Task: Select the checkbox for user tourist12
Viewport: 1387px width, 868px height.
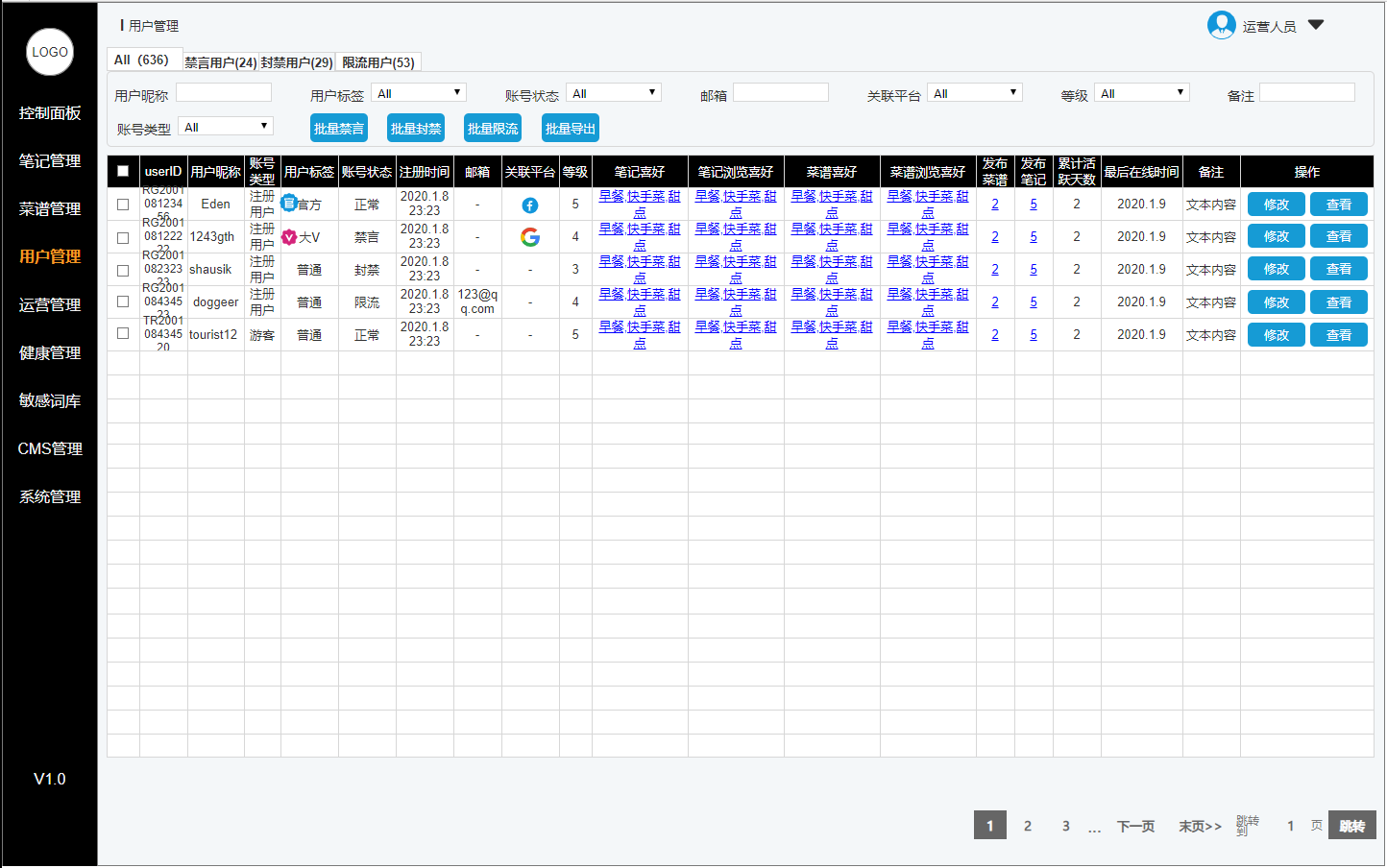Action: coord(123,334)
